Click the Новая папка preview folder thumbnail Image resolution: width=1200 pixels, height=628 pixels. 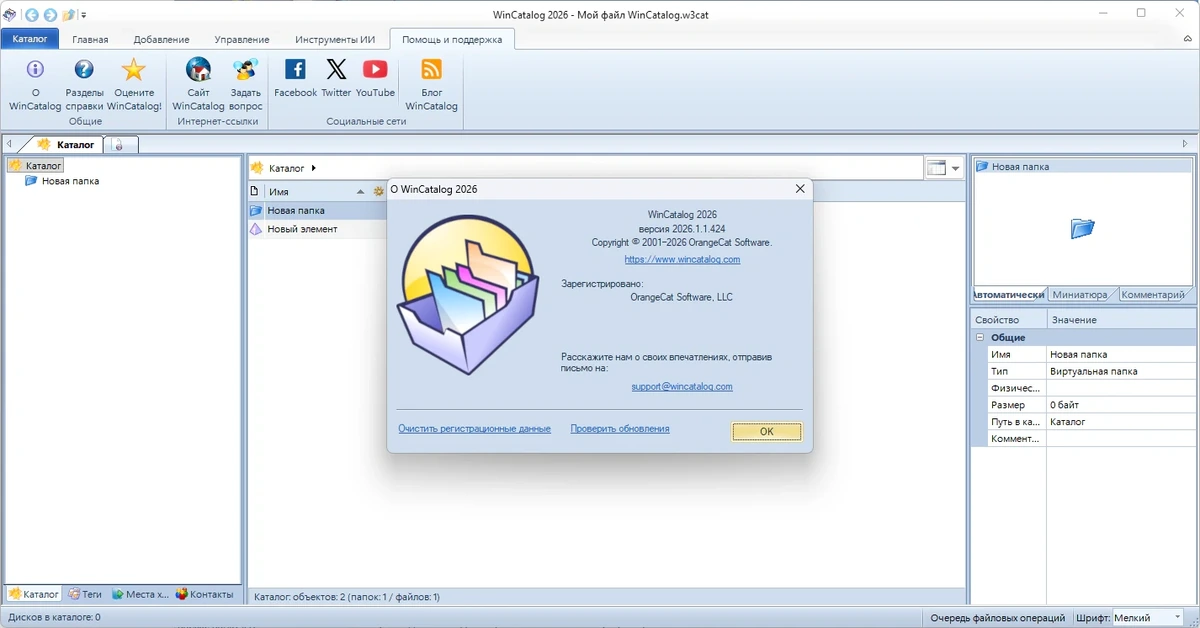point(1083,229)
